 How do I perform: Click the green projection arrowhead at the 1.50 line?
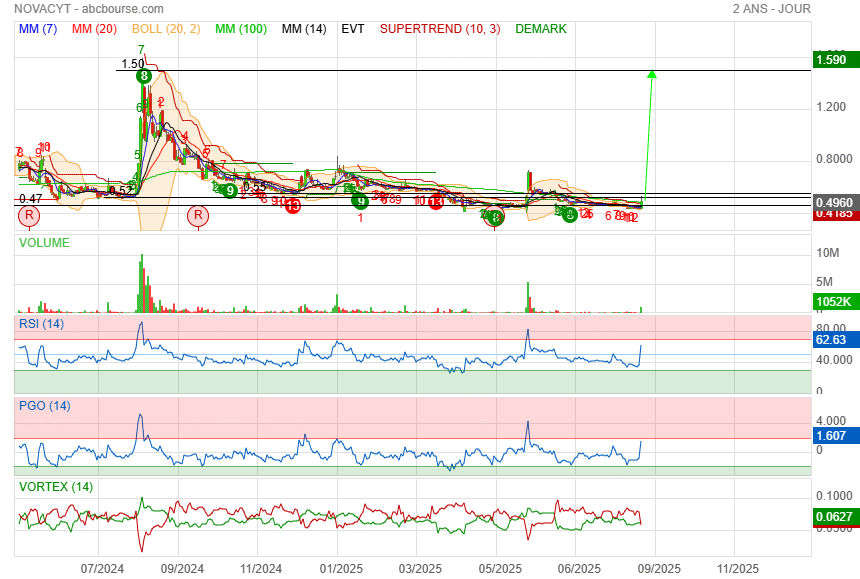pyautogui.click(x=652, y=74)
